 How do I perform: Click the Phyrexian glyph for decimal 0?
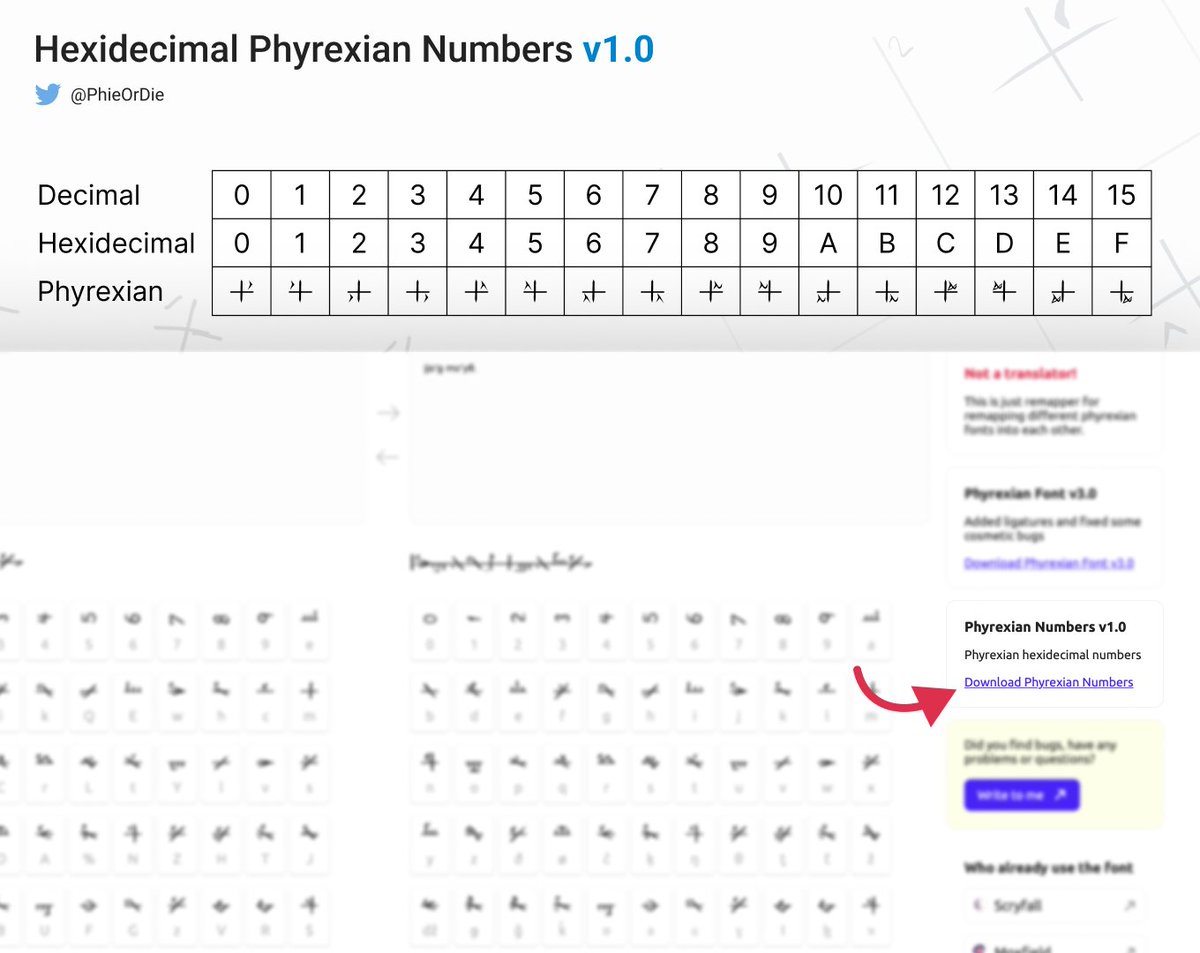242,291
